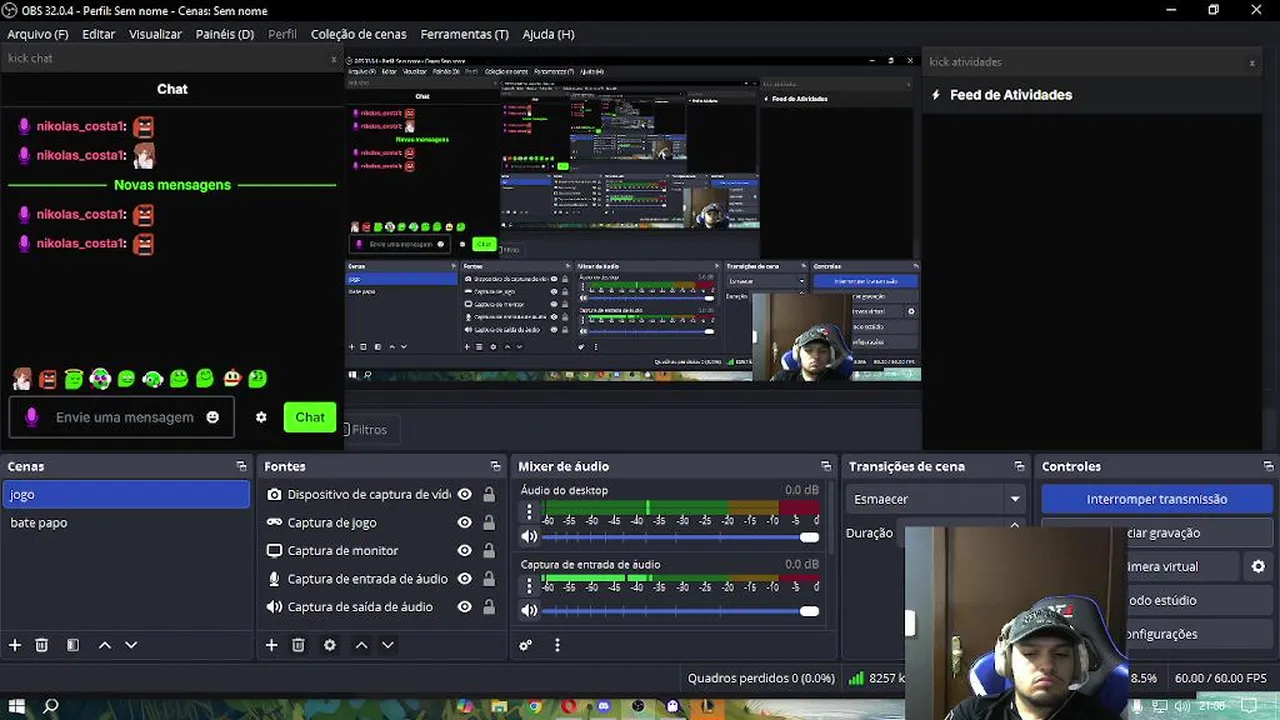Screen dimensions: 1280x720
Task: Open Windows taskbar search
Action: pyautogui.click(x=51, y=707)
